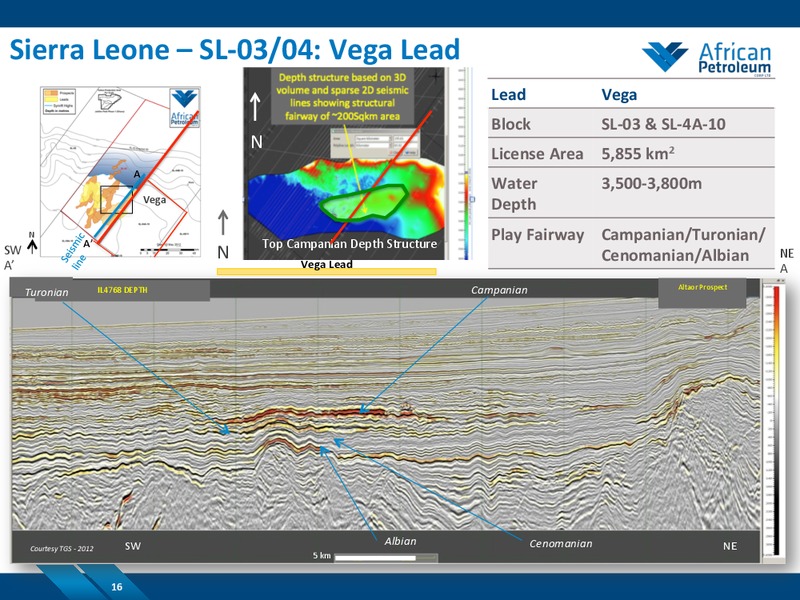Click the "Vega" header cell in the table
This screenshot has width=800, height=600.
pyautogui.click(x=619, y=94)
